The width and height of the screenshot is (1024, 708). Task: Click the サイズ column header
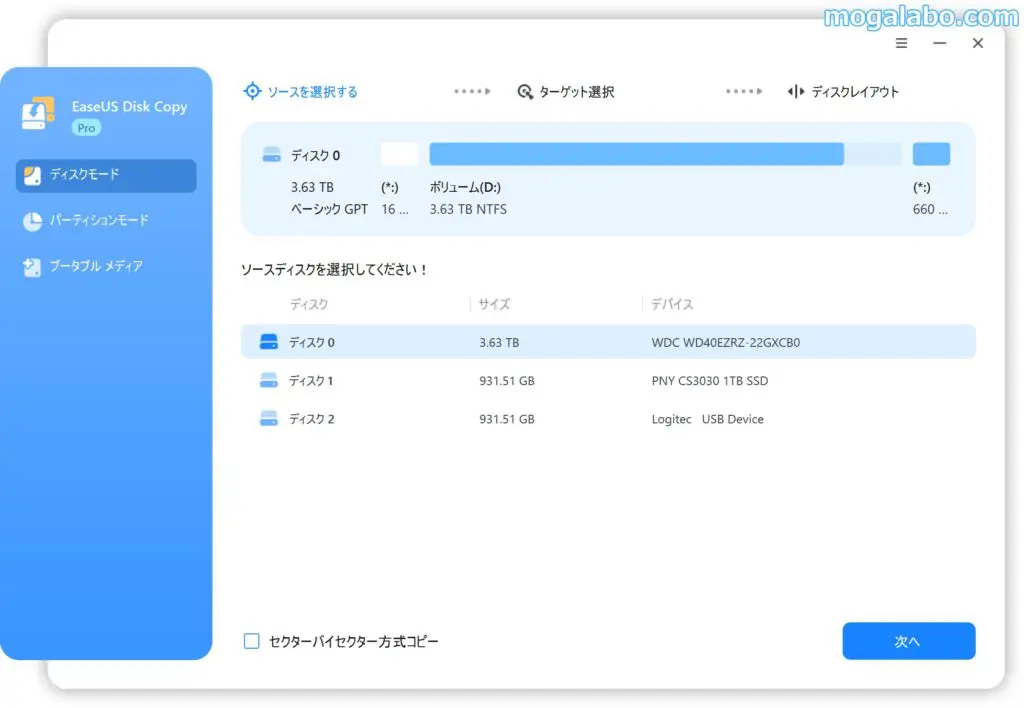[494, 304]
